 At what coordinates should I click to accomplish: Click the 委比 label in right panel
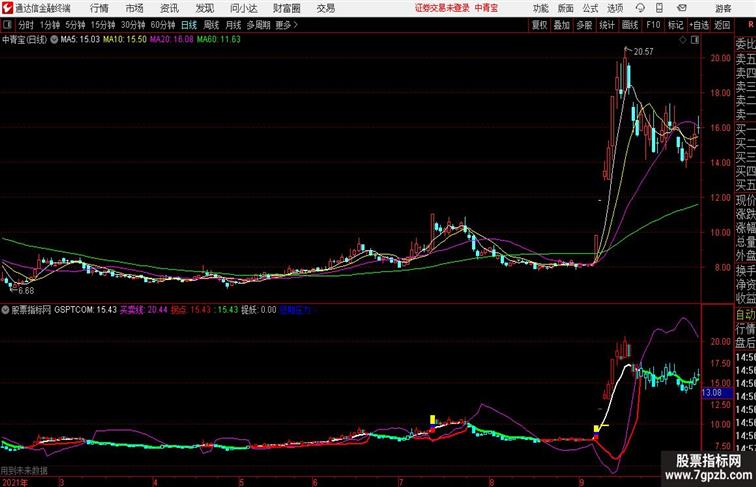click(x=745, y=44)
